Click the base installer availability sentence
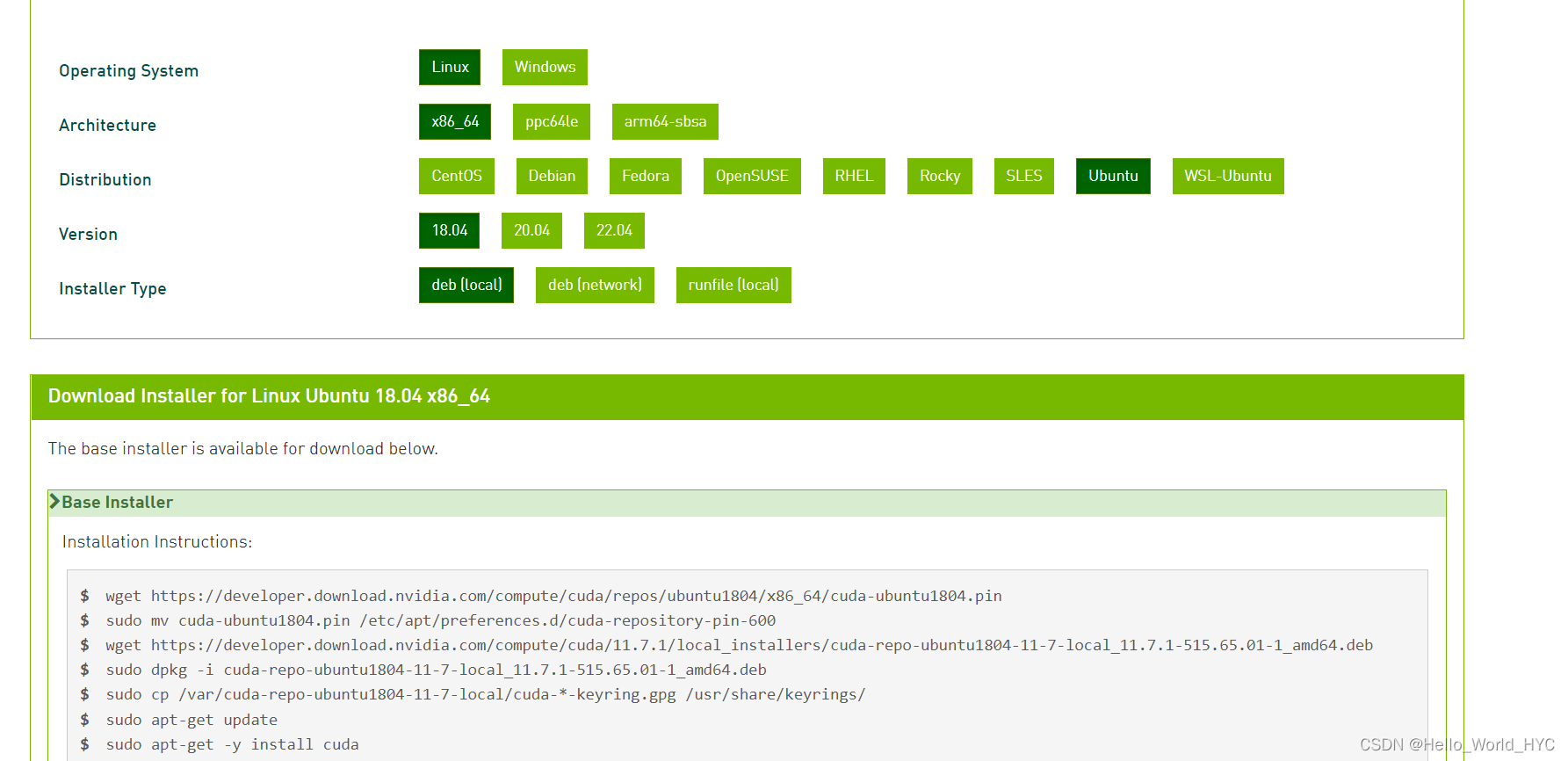 click(243, 449)
